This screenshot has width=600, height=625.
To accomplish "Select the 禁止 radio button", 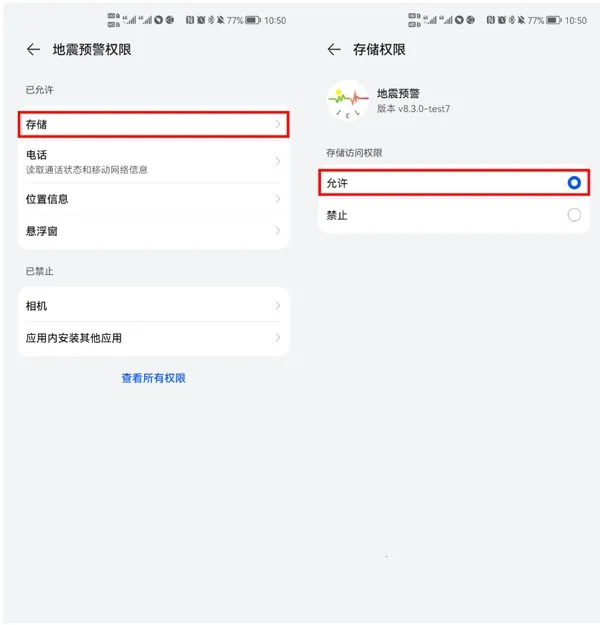I will click(x=574, y=215).
